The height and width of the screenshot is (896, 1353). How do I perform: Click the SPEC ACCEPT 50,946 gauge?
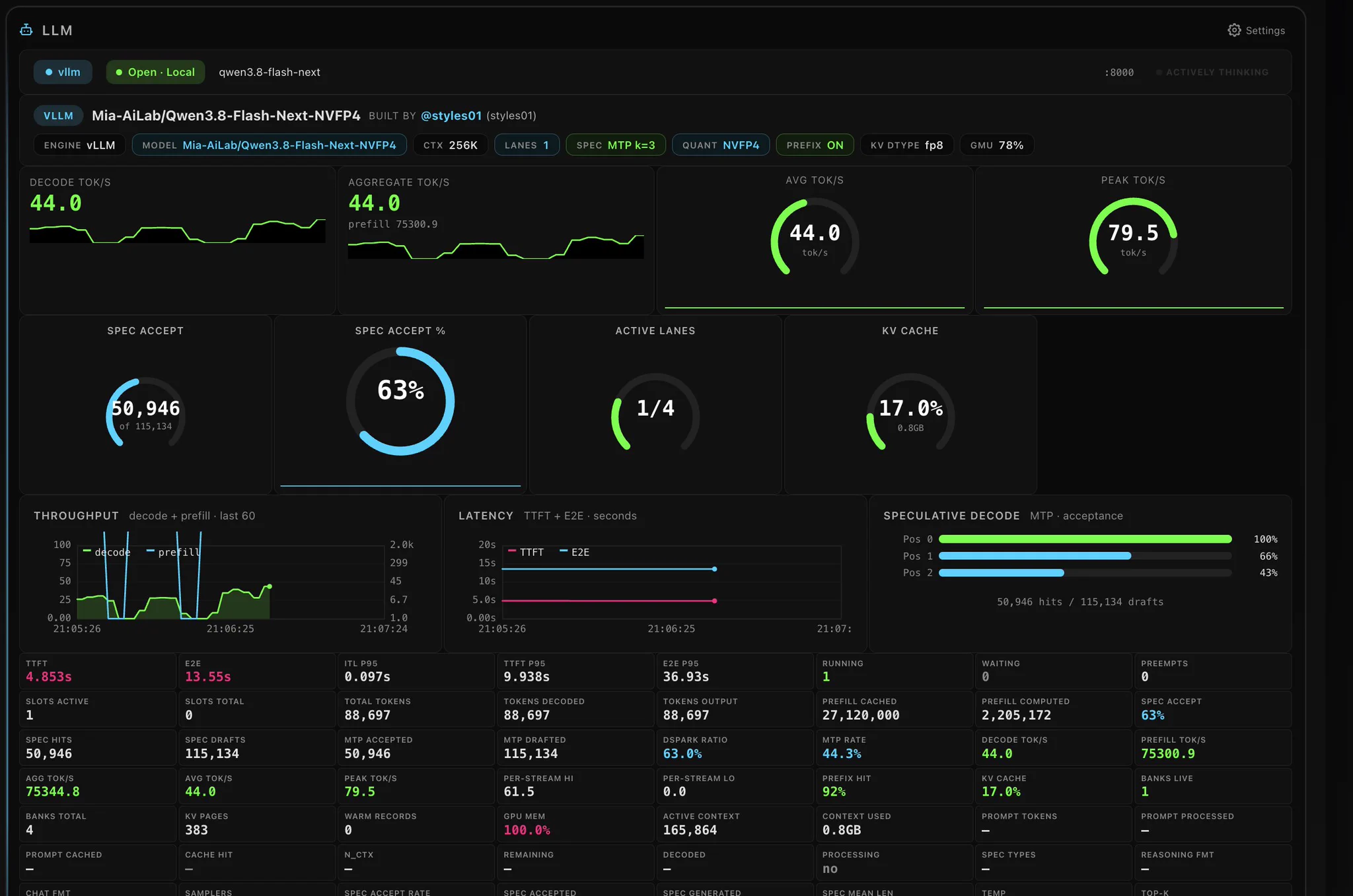pos(145,413)
